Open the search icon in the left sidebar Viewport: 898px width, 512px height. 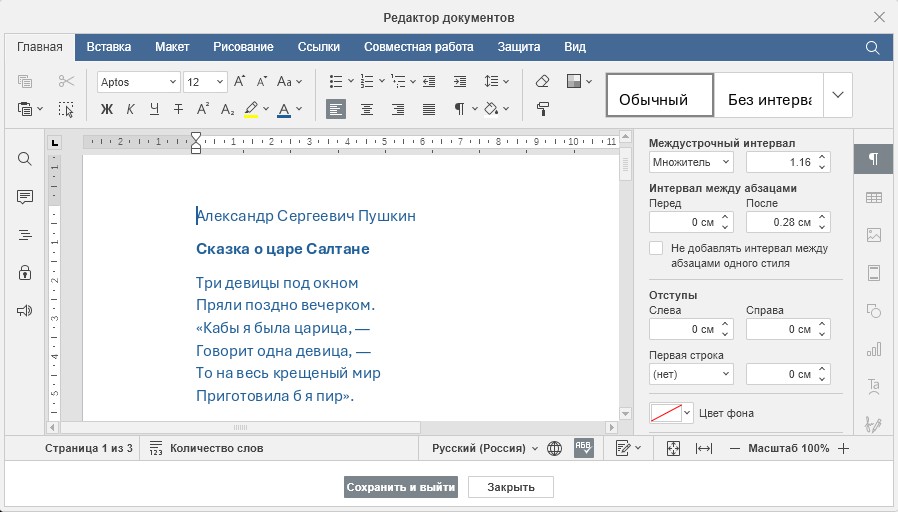(25, 159)
